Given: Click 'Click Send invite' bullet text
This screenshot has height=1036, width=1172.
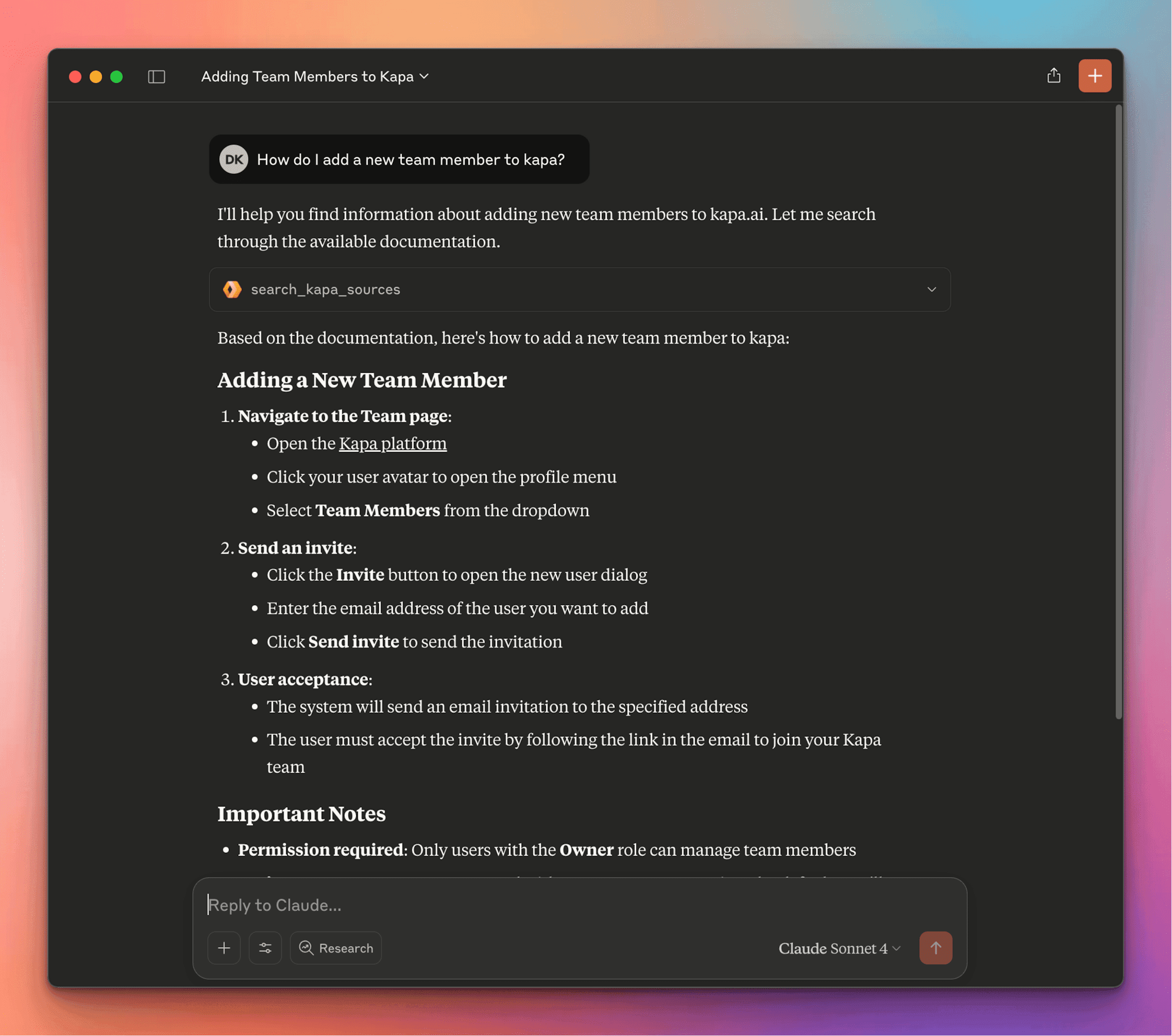Looking at the screenshot, I should (414, 641).
